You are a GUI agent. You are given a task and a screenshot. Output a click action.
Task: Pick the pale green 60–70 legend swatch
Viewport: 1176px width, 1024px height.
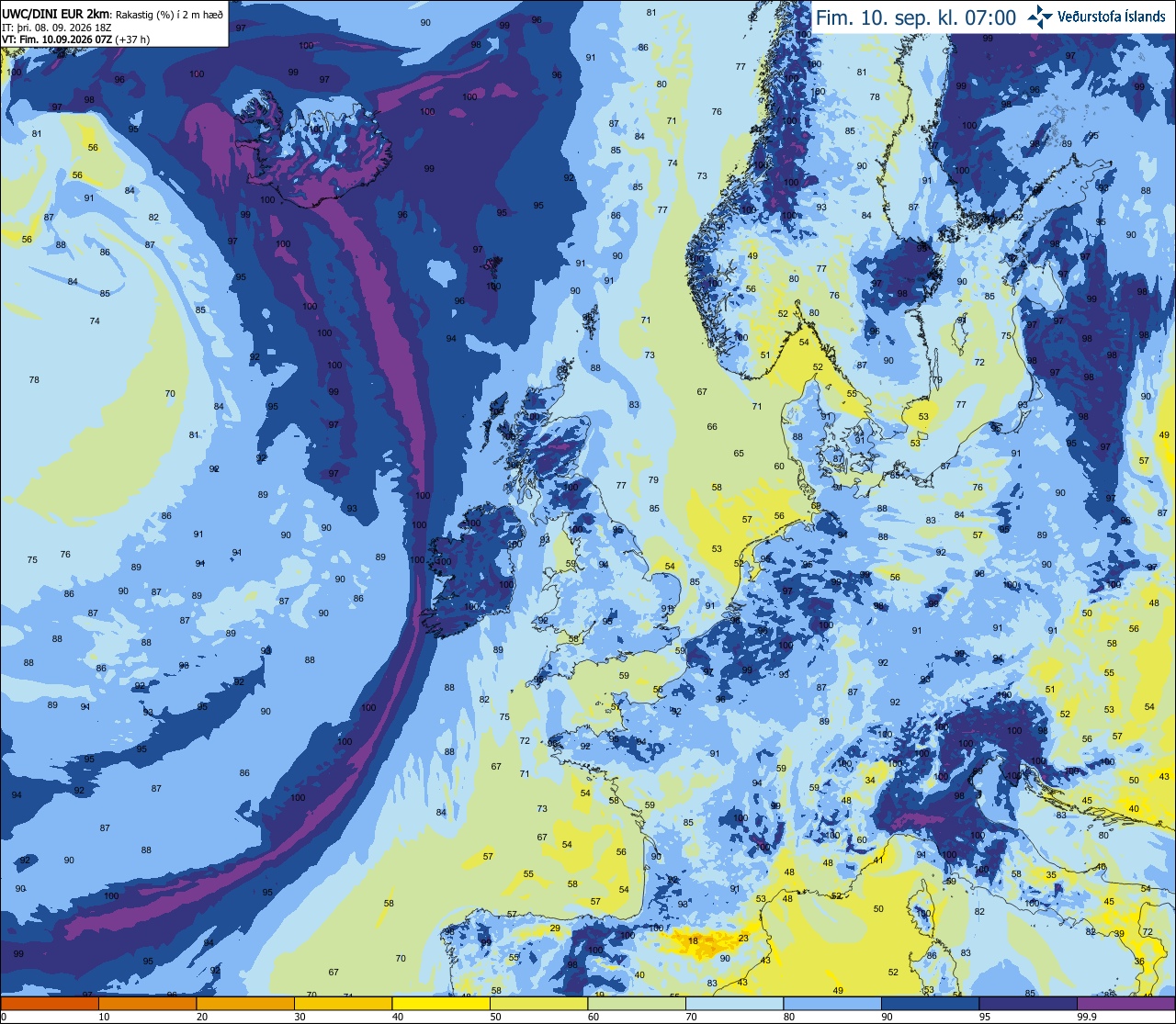pos(637,1004)
